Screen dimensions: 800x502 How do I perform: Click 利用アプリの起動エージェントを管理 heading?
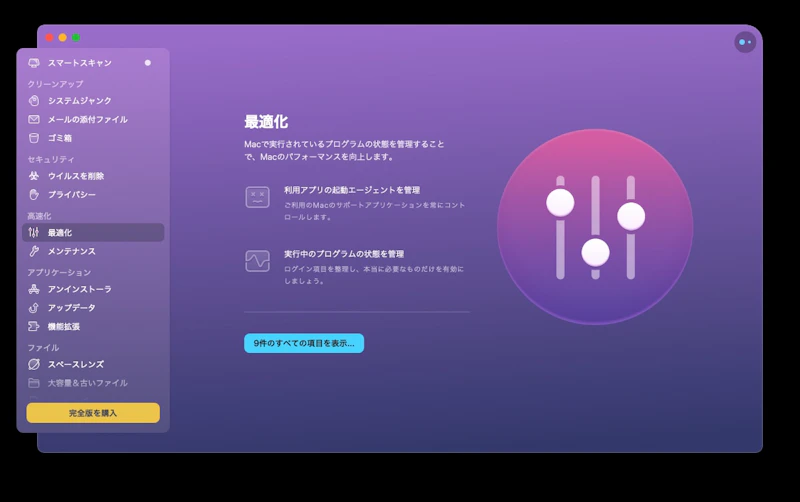[x=352, y=190]
